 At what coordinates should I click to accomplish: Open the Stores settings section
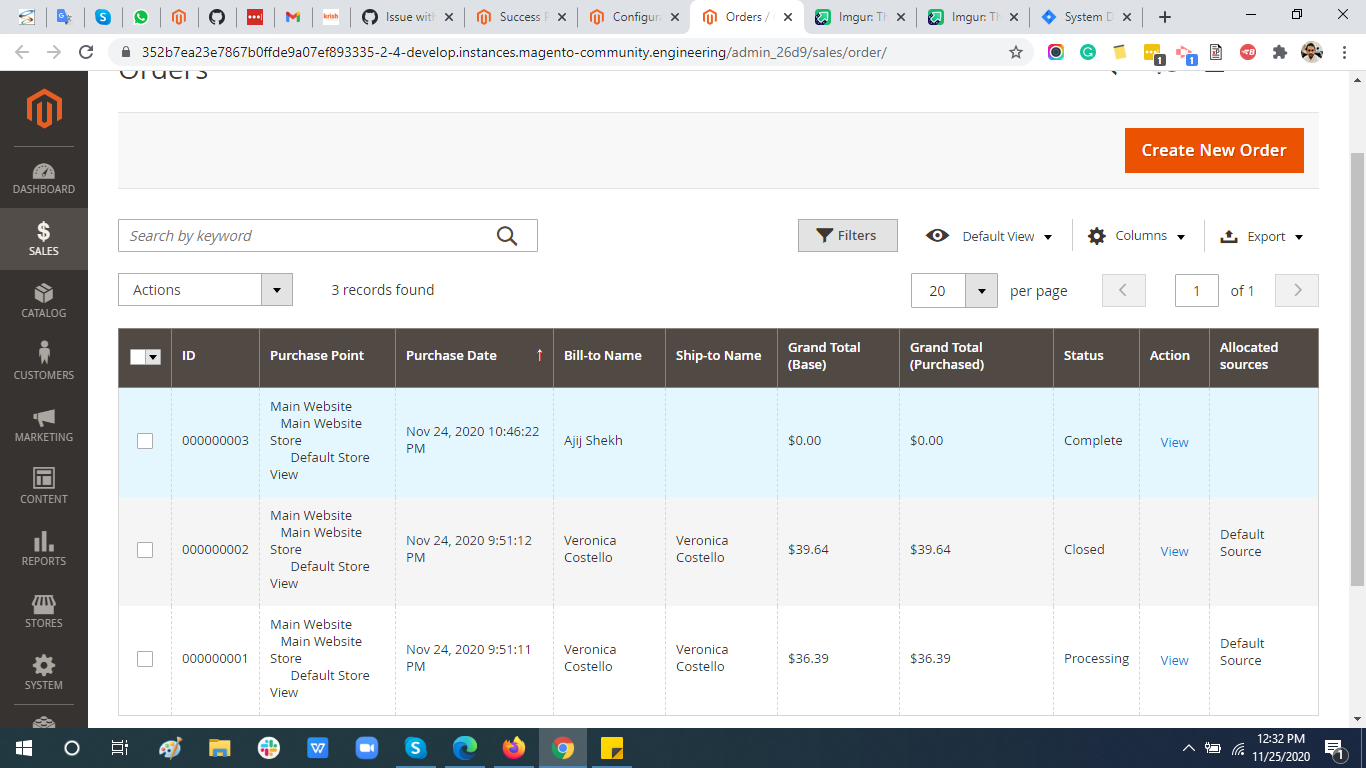[44, 611]
